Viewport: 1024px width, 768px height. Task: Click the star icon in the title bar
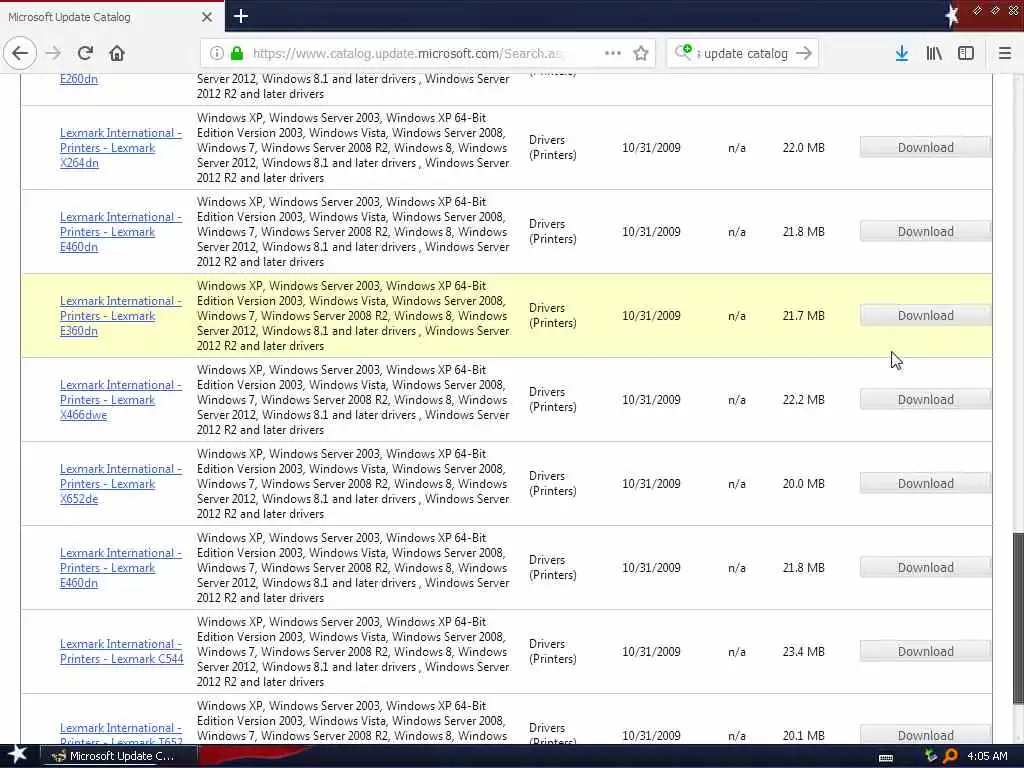(952, 16)
